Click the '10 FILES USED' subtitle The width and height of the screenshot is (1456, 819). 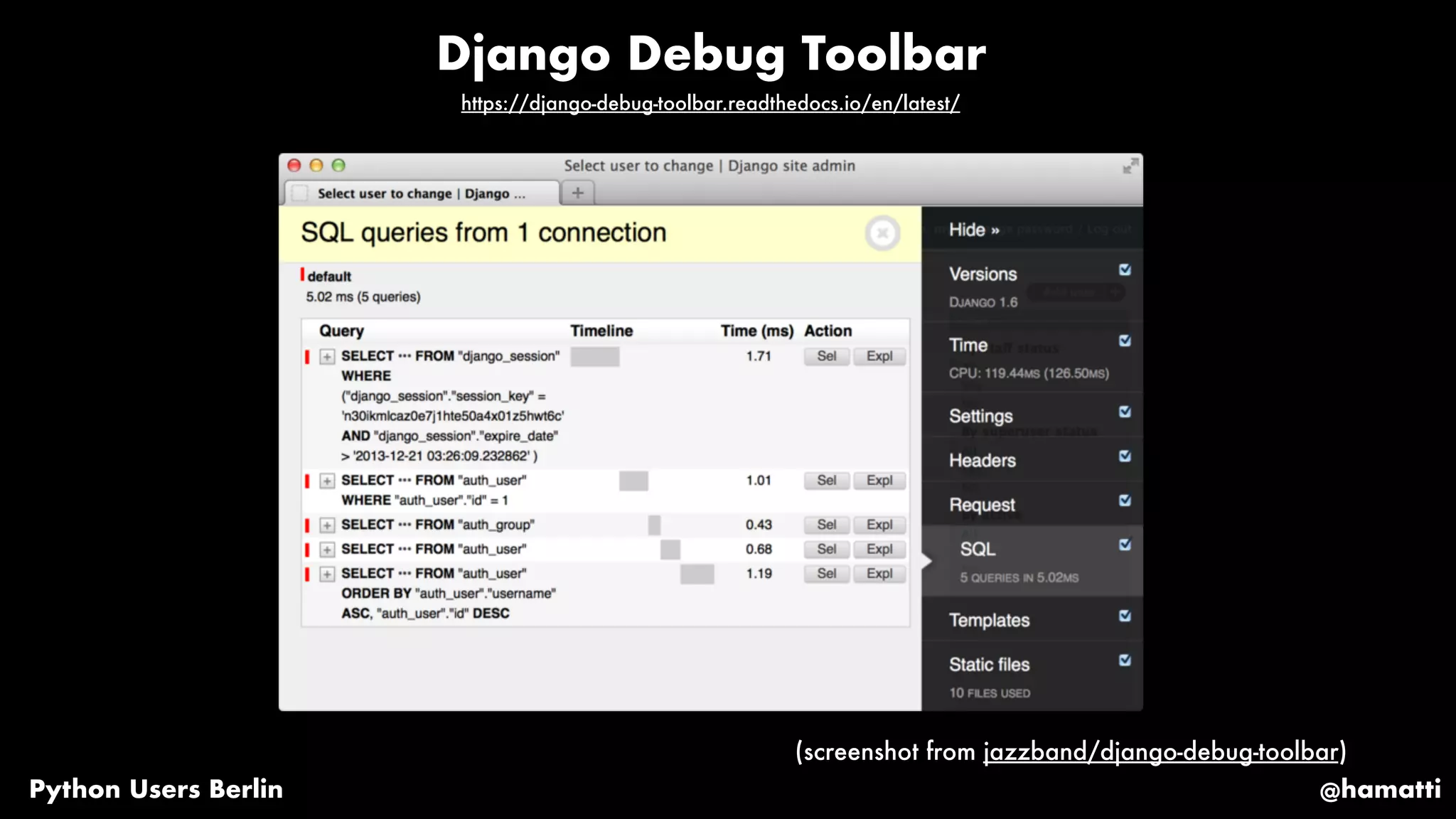pos(990,693)
